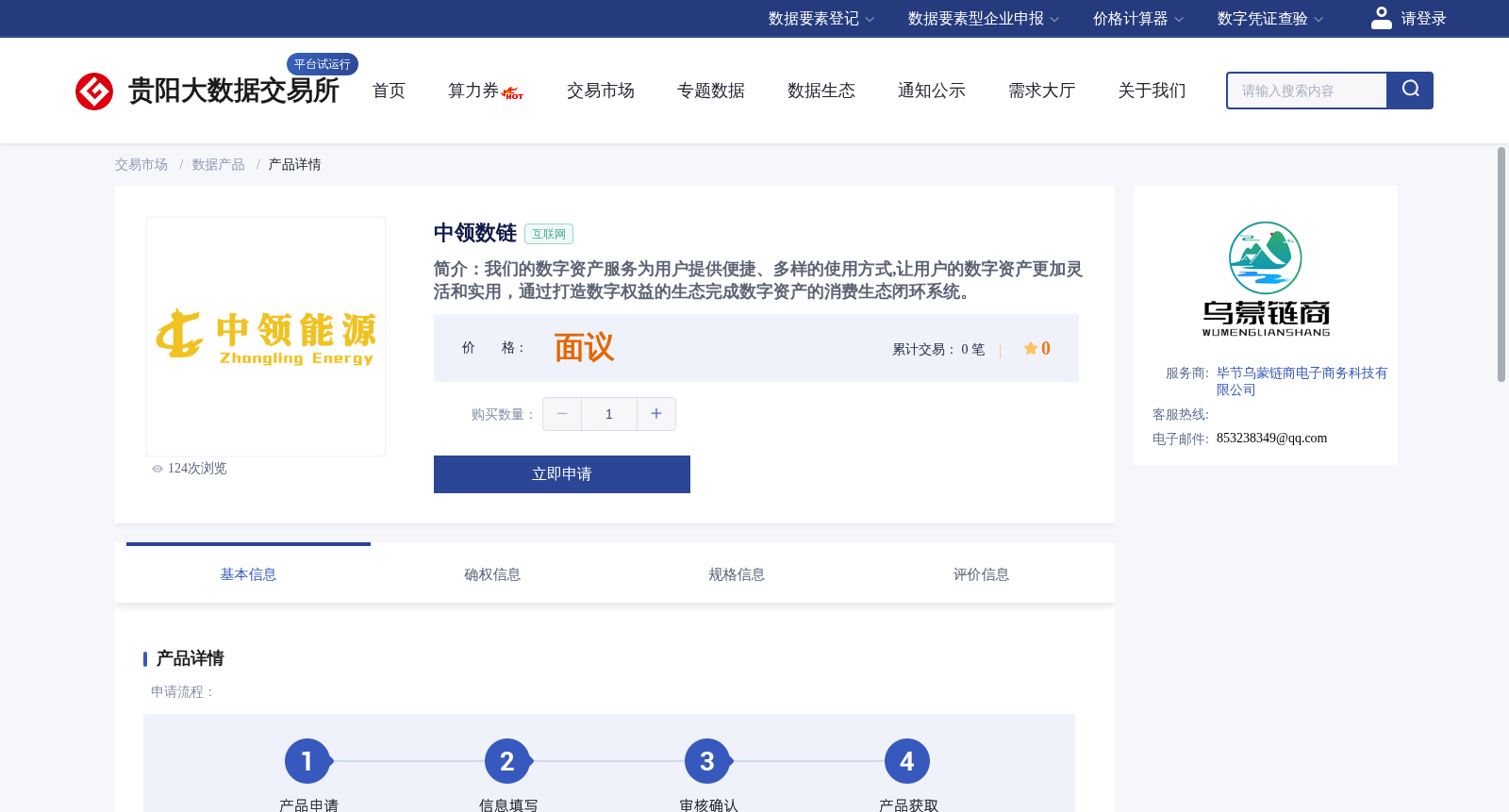Open 交易市场 in main navigation

coord(601,91)
